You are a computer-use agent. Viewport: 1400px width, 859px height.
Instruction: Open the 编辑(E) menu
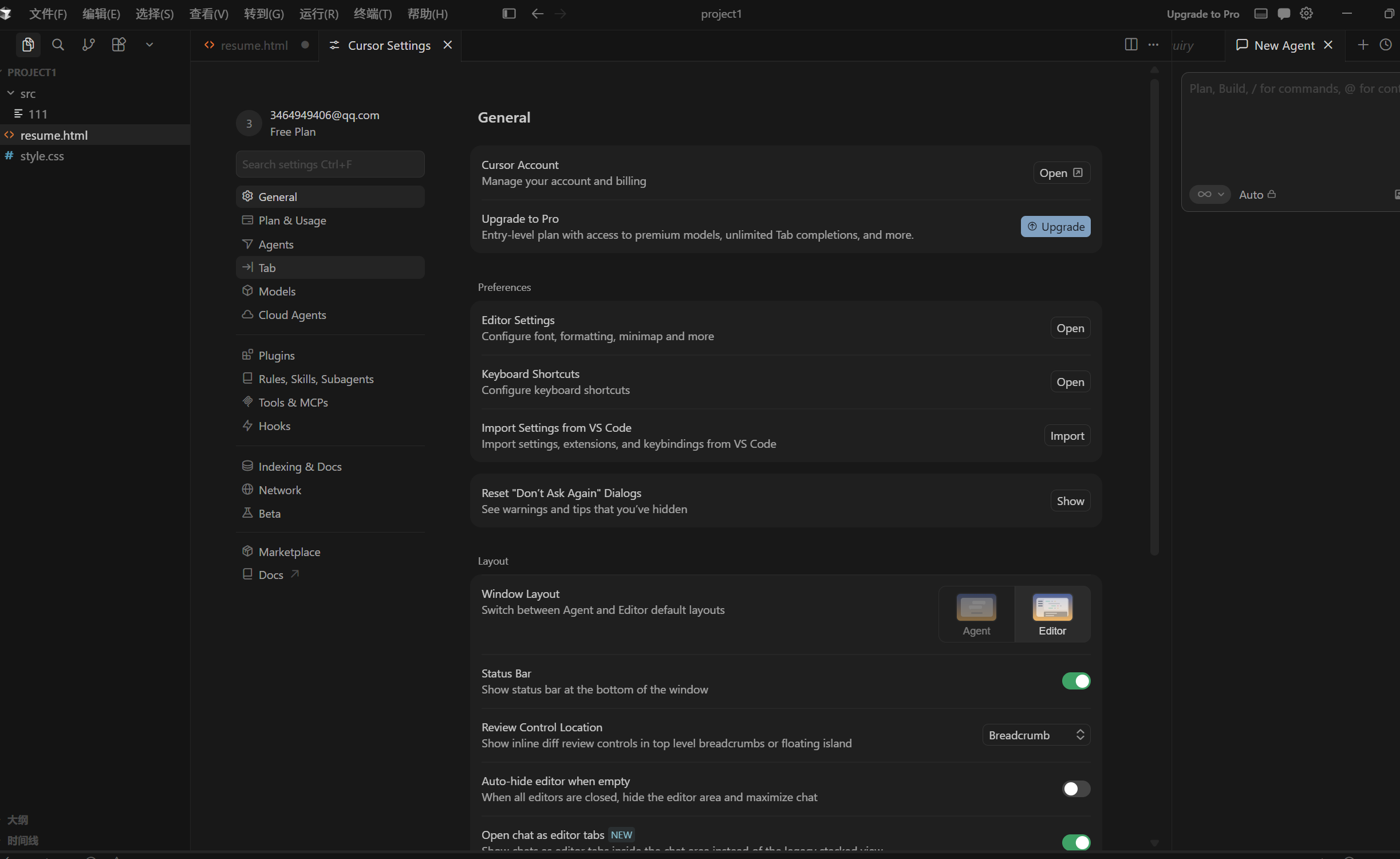click(x=101, y=14)
